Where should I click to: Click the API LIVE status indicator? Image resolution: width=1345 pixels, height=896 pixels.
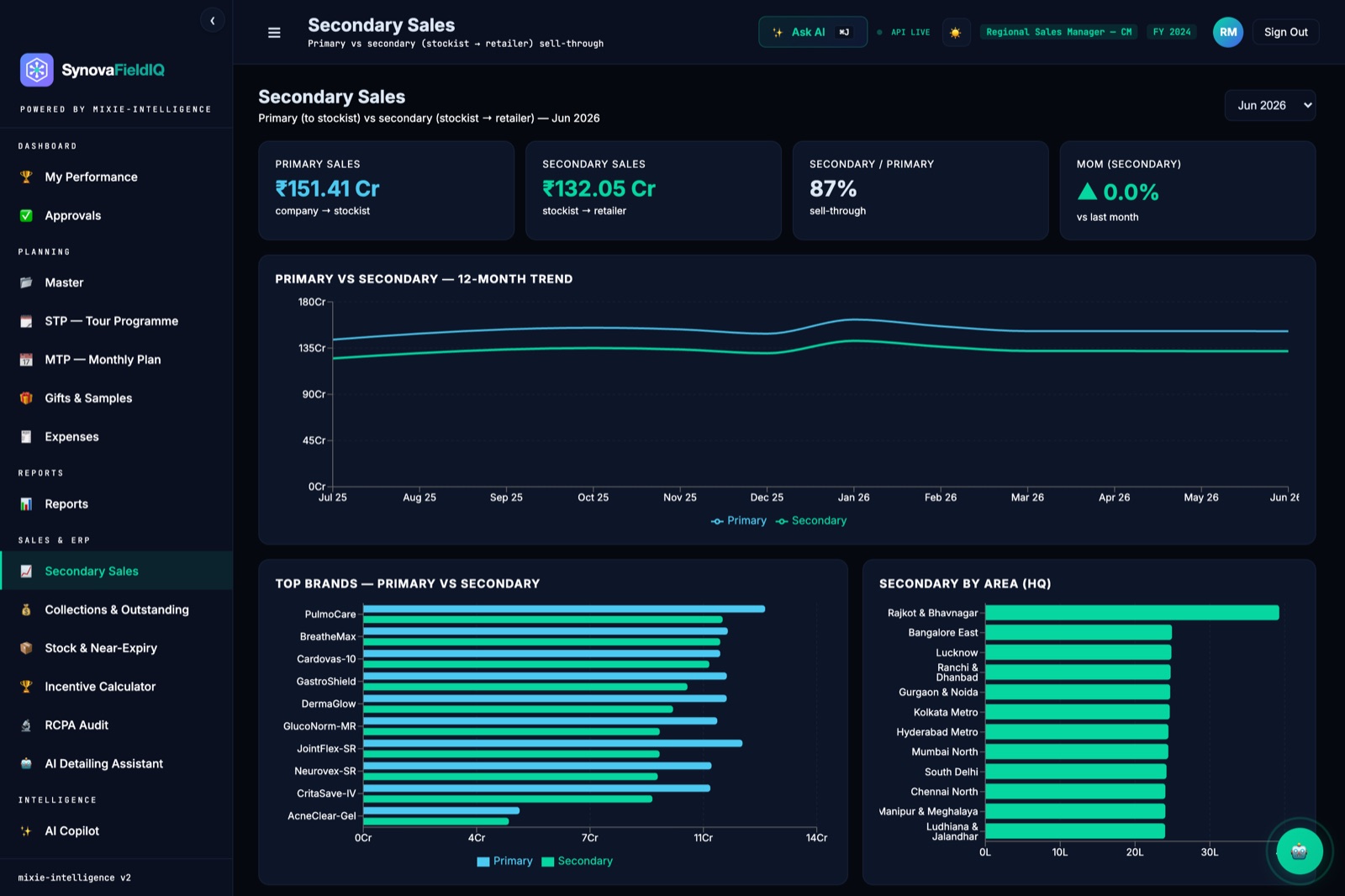click(904, 32)
